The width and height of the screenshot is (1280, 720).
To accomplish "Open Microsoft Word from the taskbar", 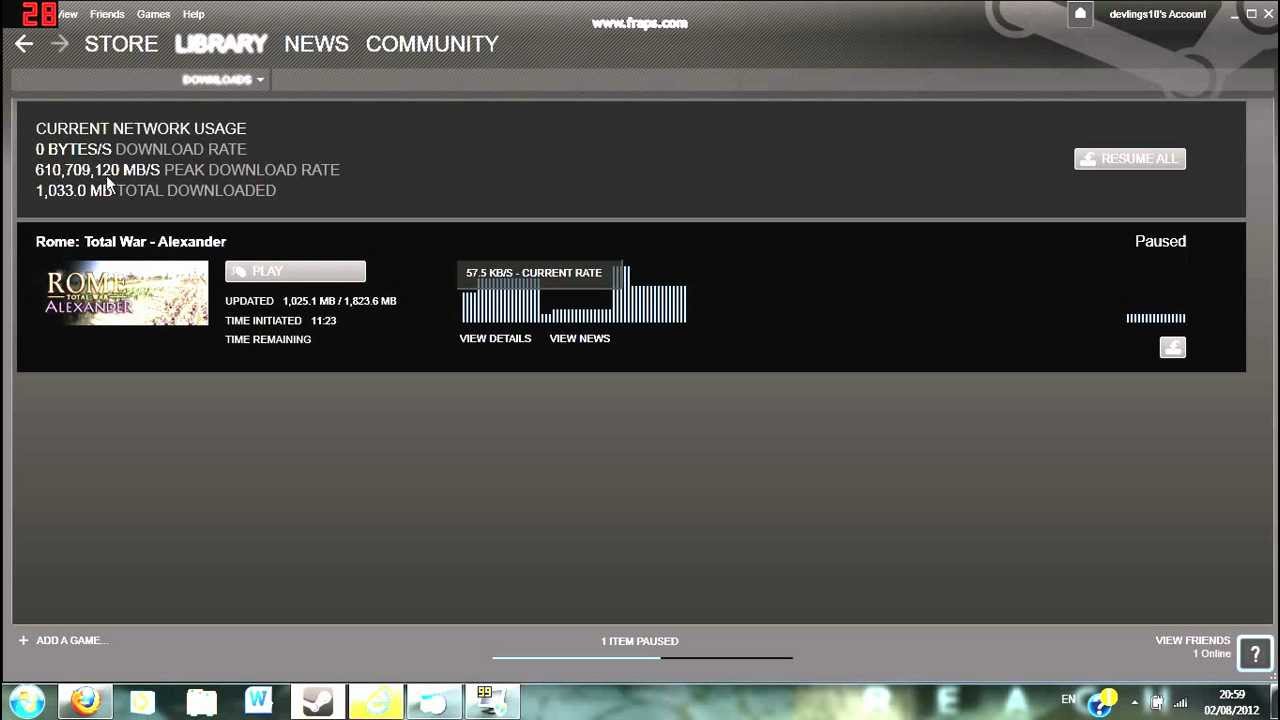I will [259, 701].
